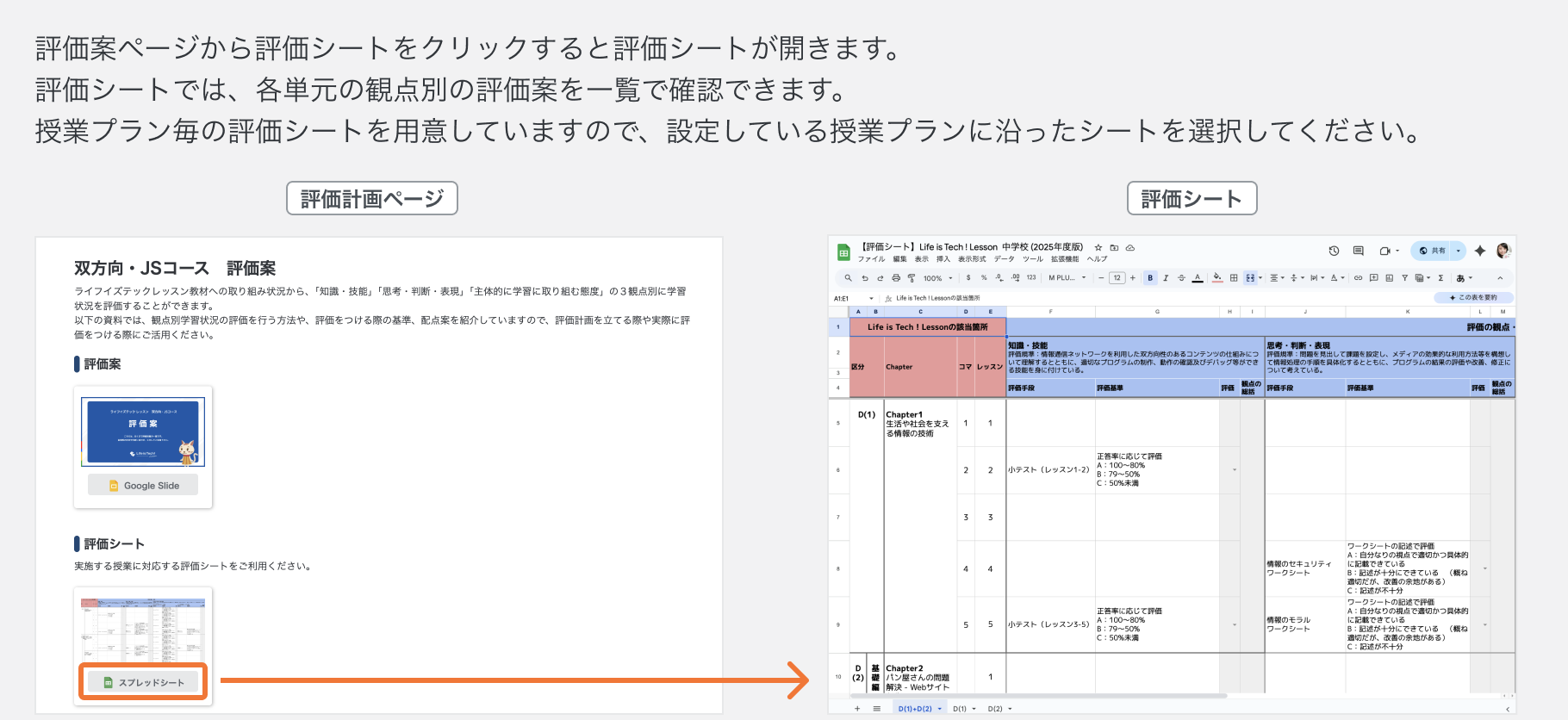
Task: Open the video call dropdown
Action: pyautogui.click(x=1397, y=251)
